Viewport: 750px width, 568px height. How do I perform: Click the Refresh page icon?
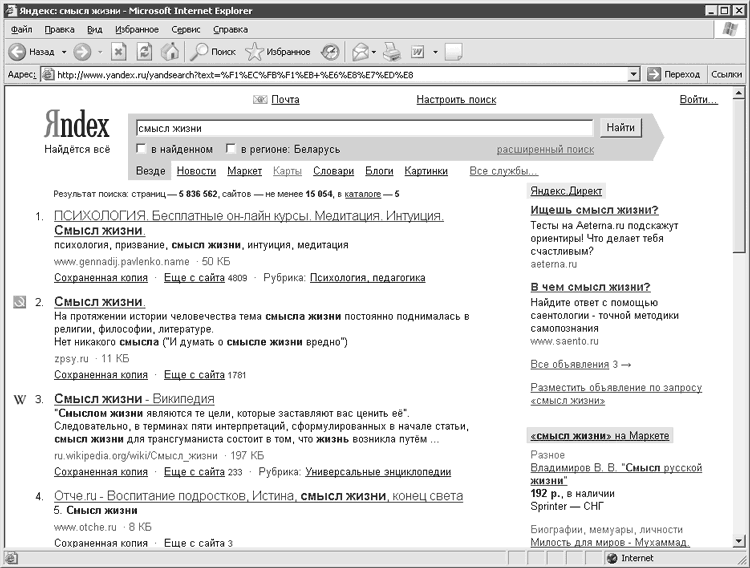[145, 51]
